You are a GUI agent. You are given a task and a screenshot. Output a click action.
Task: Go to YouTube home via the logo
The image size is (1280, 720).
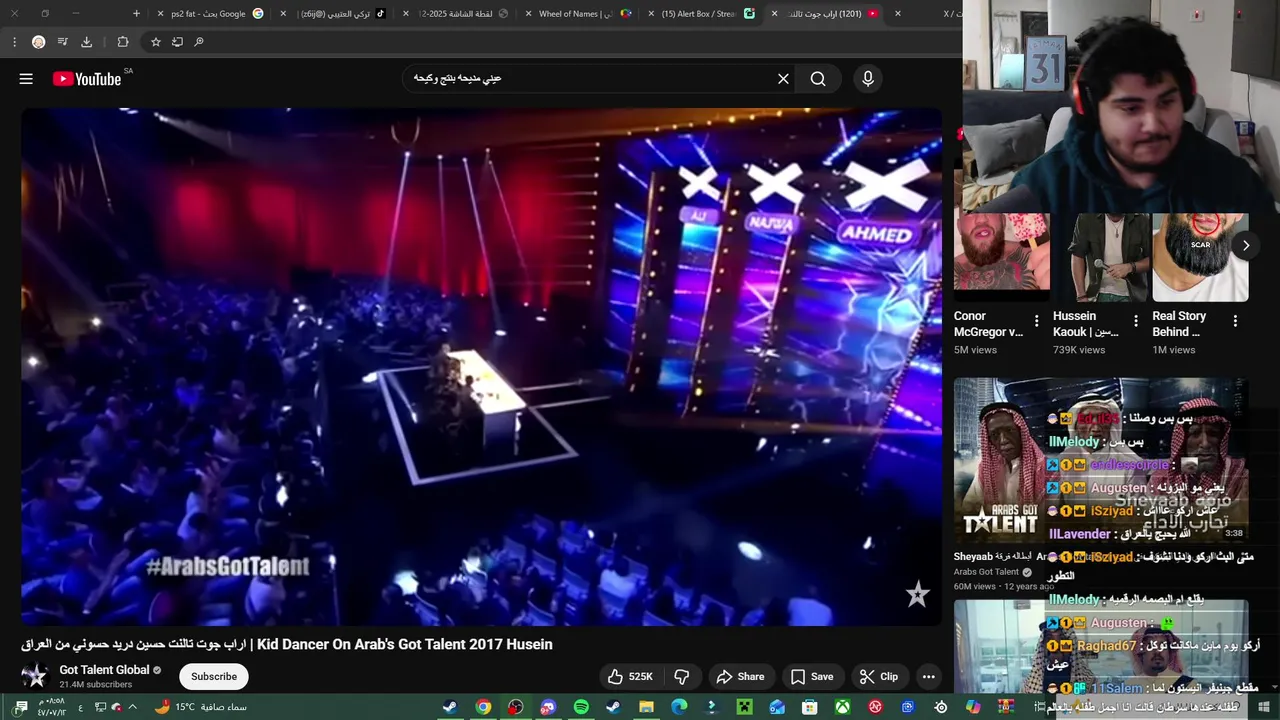[87, 79]
